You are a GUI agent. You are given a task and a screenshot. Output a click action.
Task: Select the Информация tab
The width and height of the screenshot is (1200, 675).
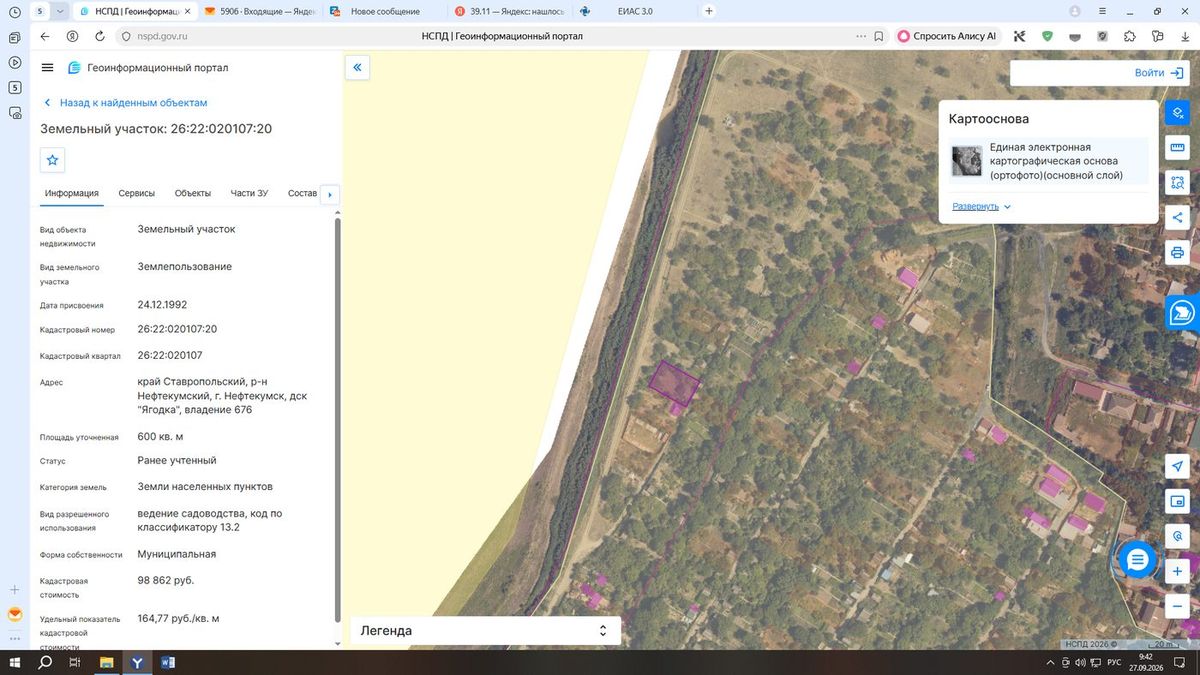click(x=72, y=194)
